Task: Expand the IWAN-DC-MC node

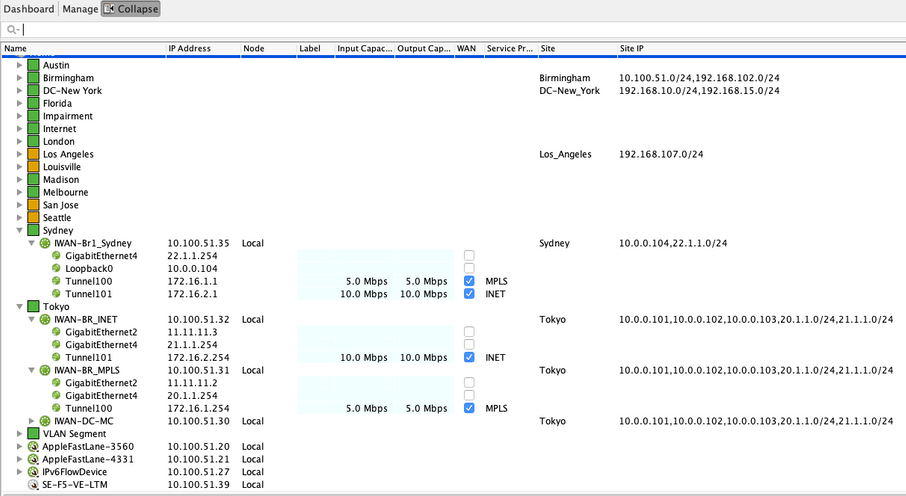Action: pos(32,421)
